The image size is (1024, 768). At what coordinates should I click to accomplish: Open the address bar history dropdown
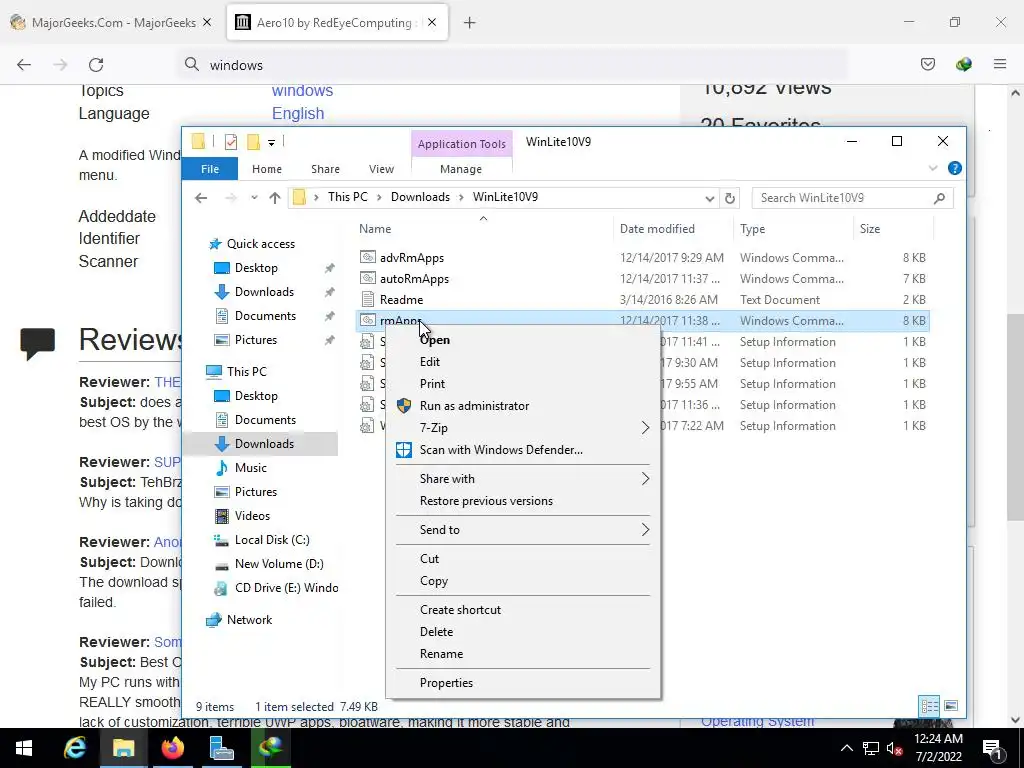pyautogui.click(x=709, y=198)
